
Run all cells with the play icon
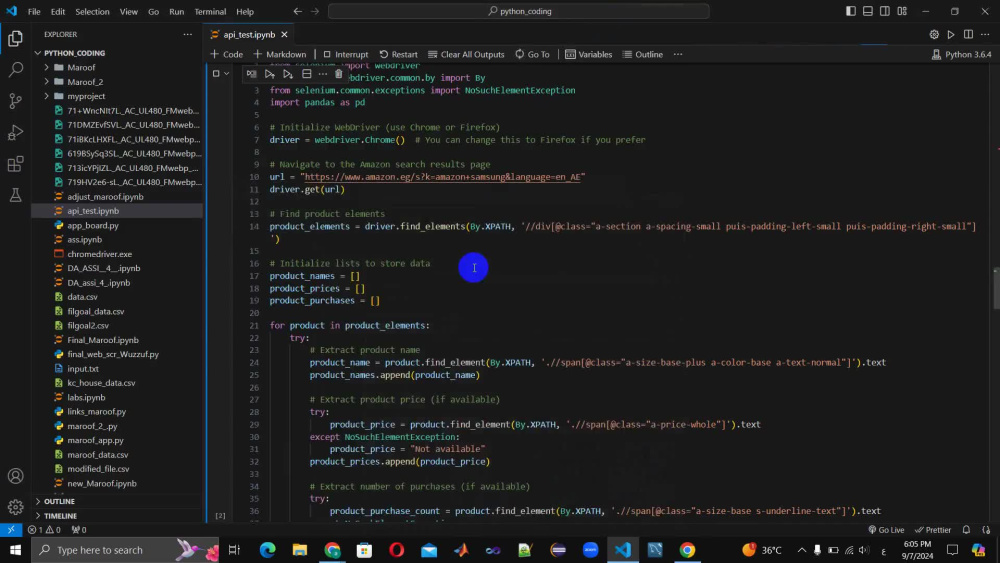pyautogui.click(x=951, y=34)
